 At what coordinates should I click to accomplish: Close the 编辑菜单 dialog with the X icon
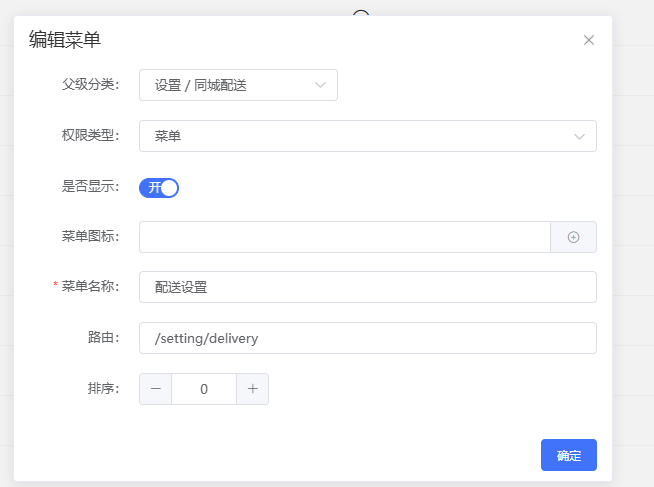589,40
